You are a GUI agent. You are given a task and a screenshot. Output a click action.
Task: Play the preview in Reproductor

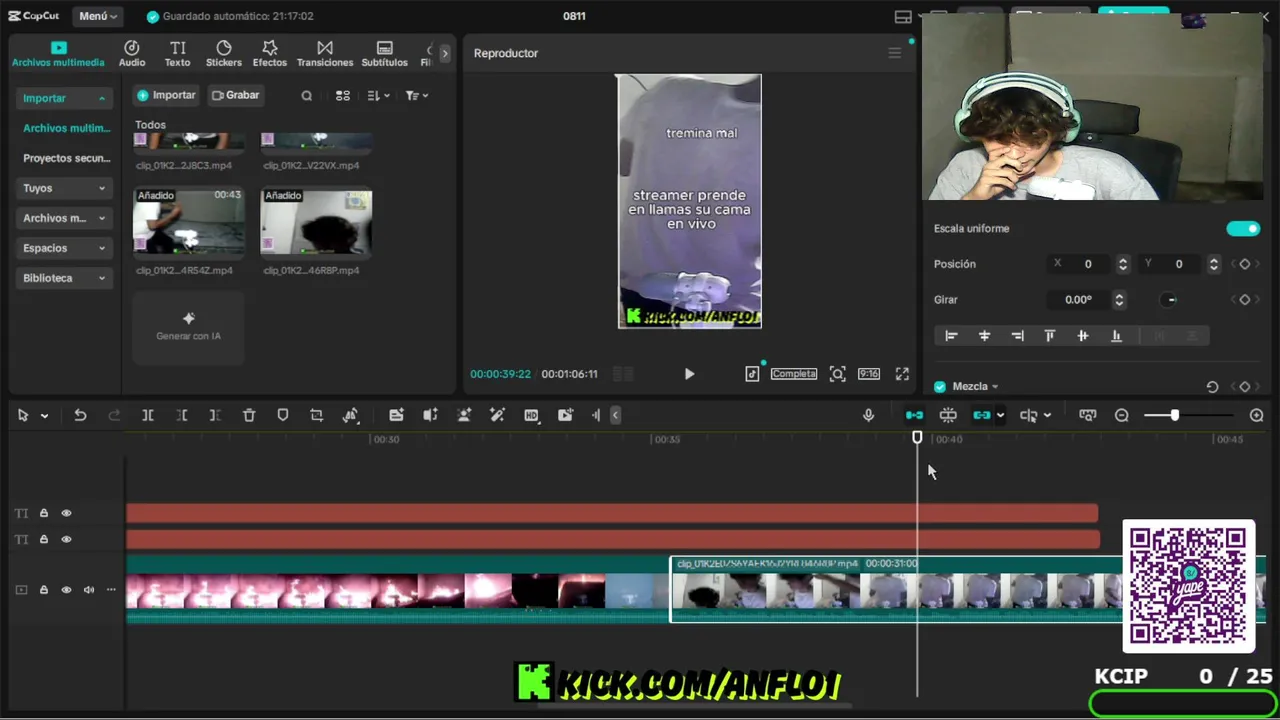pos(689,374)
